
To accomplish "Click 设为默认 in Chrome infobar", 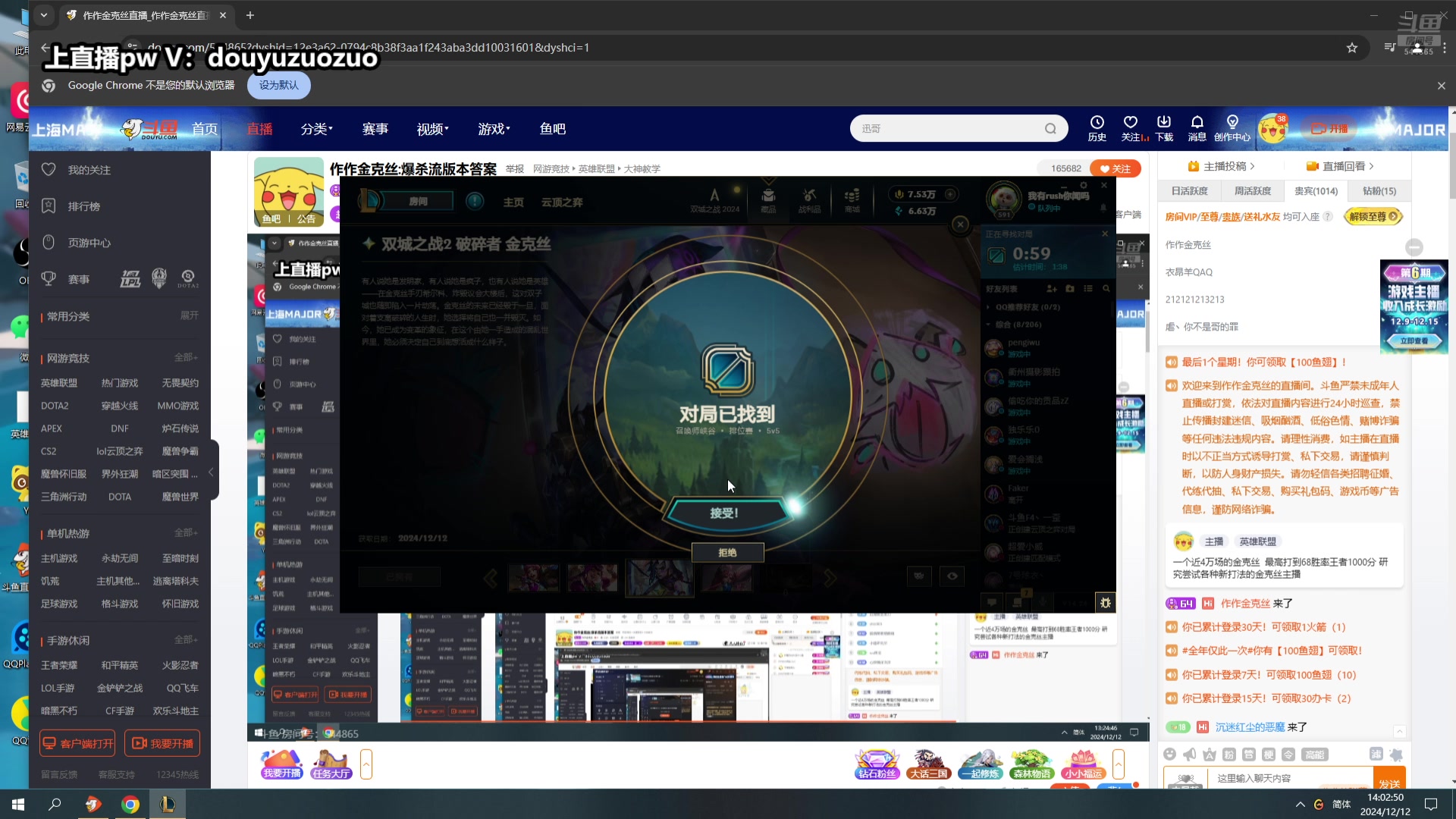I will click(278, 86).
